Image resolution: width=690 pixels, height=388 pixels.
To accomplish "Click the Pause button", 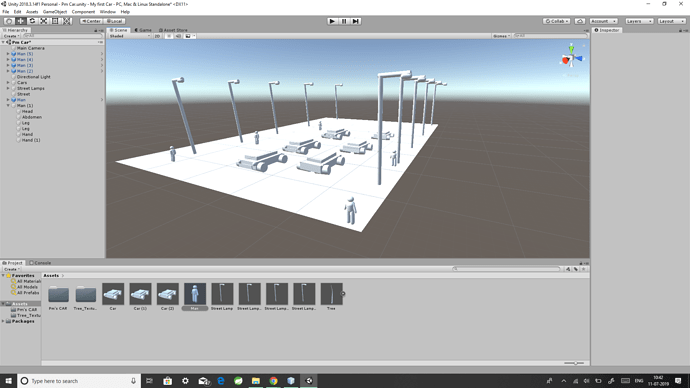I will pyautogui.click(x=344, y=21).
